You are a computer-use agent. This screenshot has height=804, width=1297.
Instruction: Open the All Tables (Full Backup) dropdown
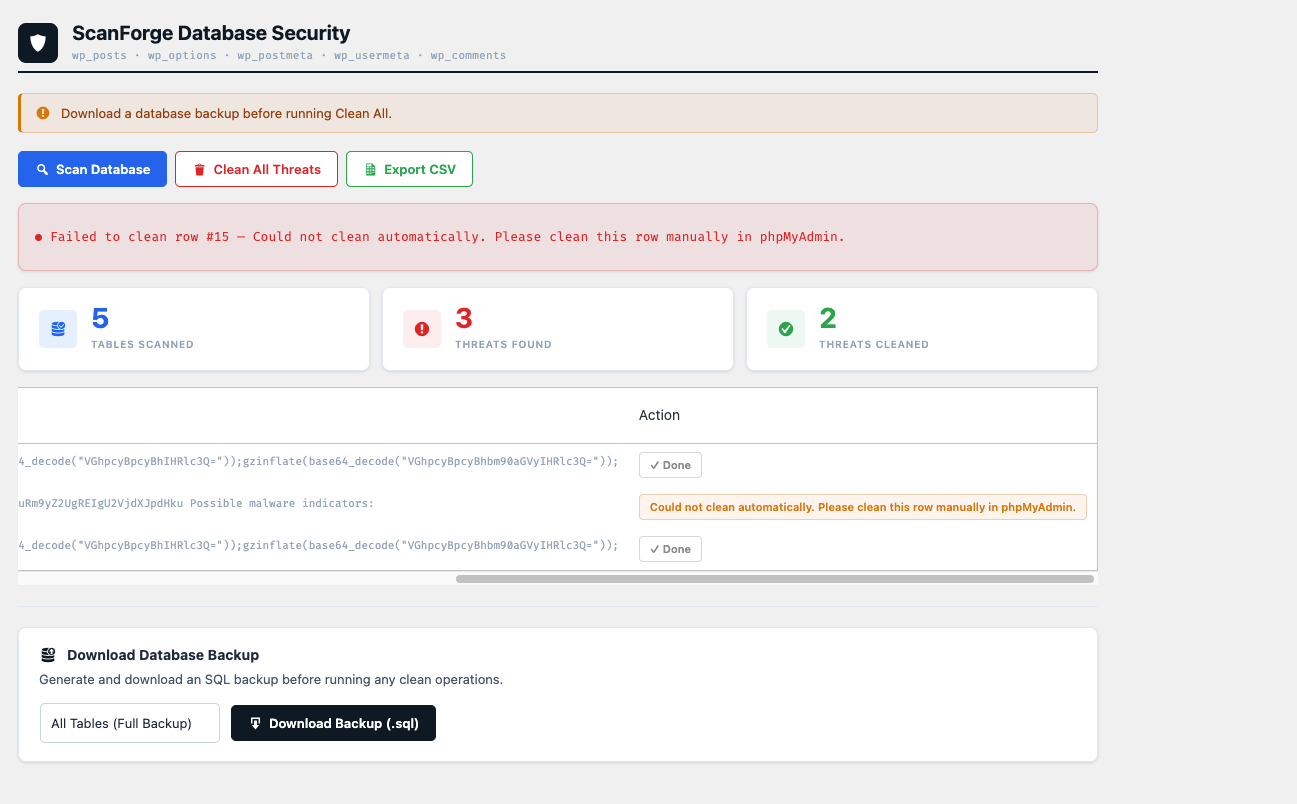(x=130, y=723)
